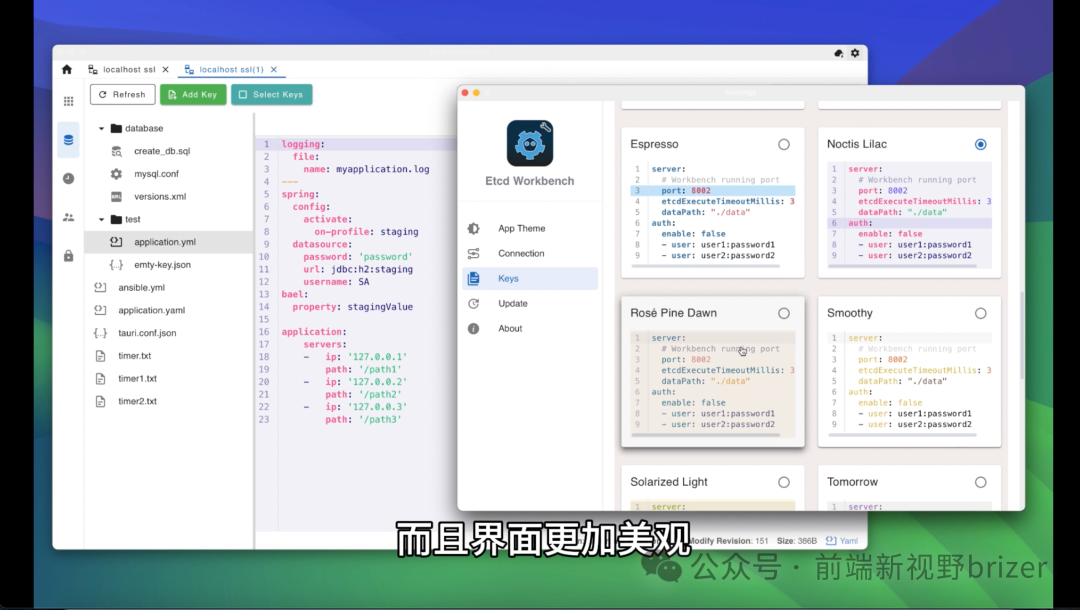The height and width of the screenshot is (610, 1080).
Task: Choose the Tomorrow theme radio button
Action: (x=981, y=481)
